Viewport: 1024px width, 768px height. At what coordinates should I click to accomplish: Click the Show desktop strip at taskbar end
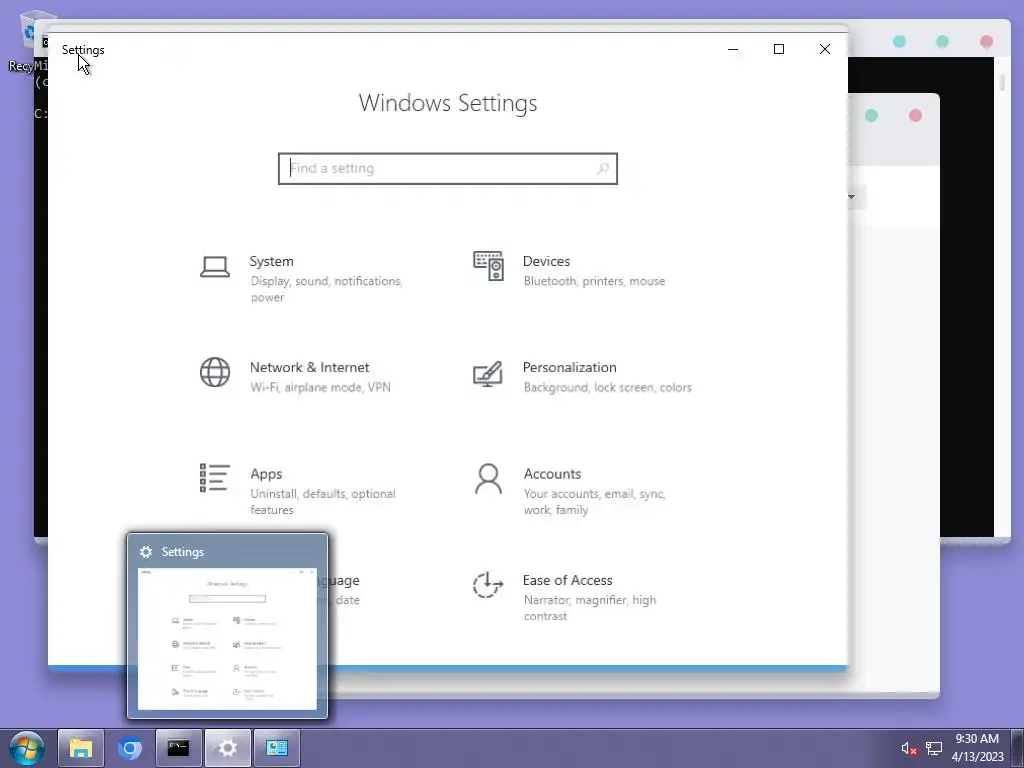(x=1017, y=748)
